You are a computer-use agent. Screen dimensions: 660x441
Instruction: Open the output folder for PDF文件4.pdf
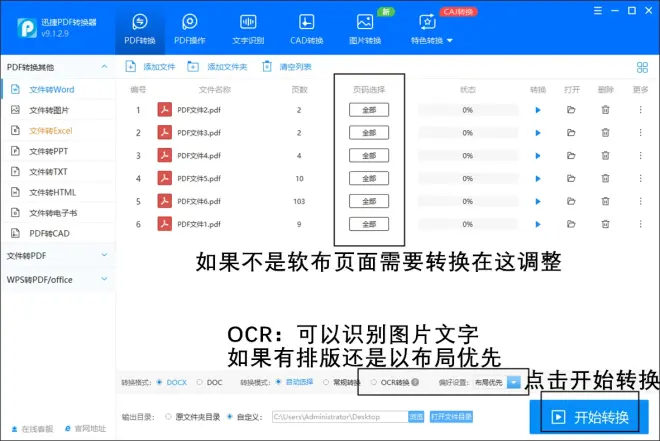click(x=571, y=155)
